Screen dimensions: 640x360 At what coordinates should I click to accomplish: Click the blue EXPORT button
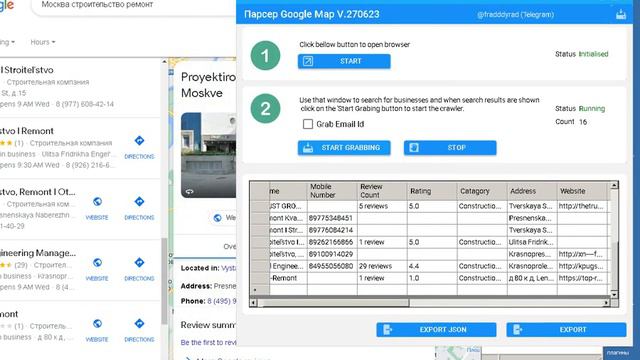click(566, 329)
